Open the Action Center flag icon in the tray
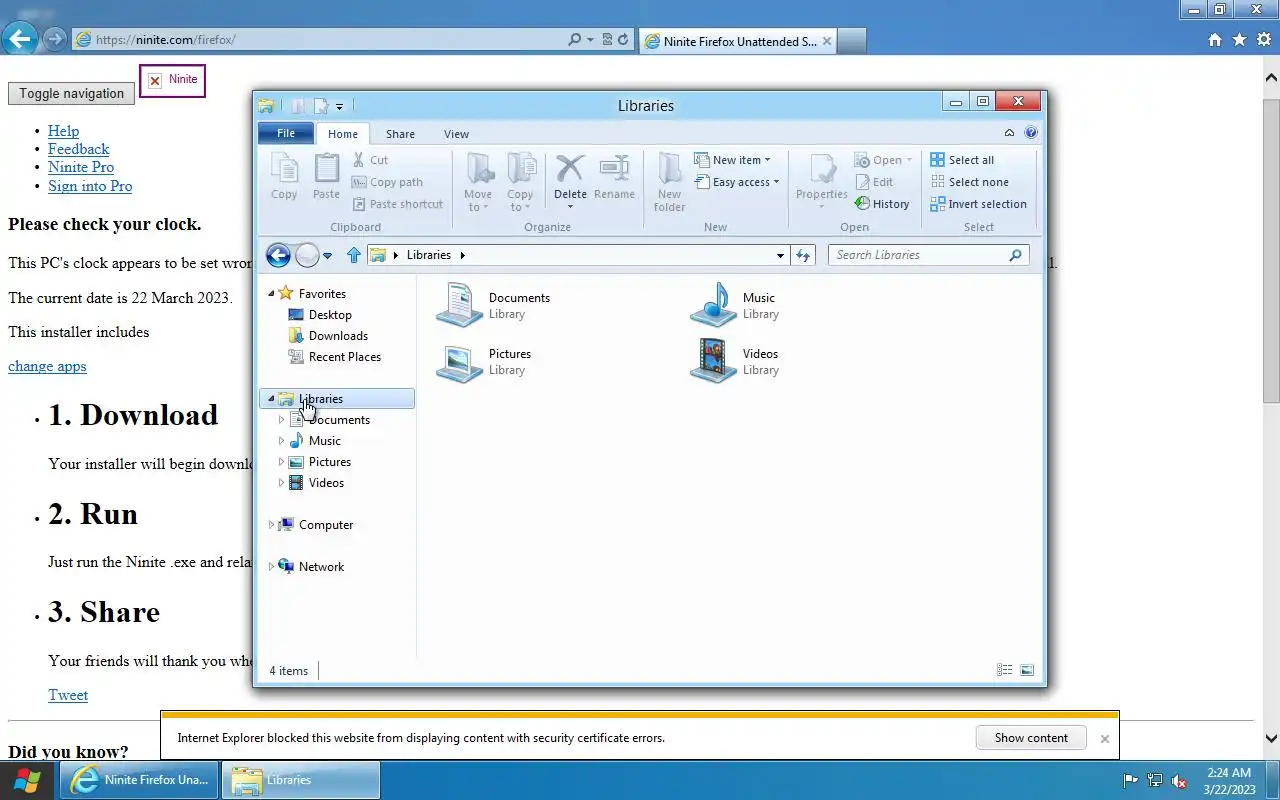The image size is (1280, 800). click(1131, 780)
